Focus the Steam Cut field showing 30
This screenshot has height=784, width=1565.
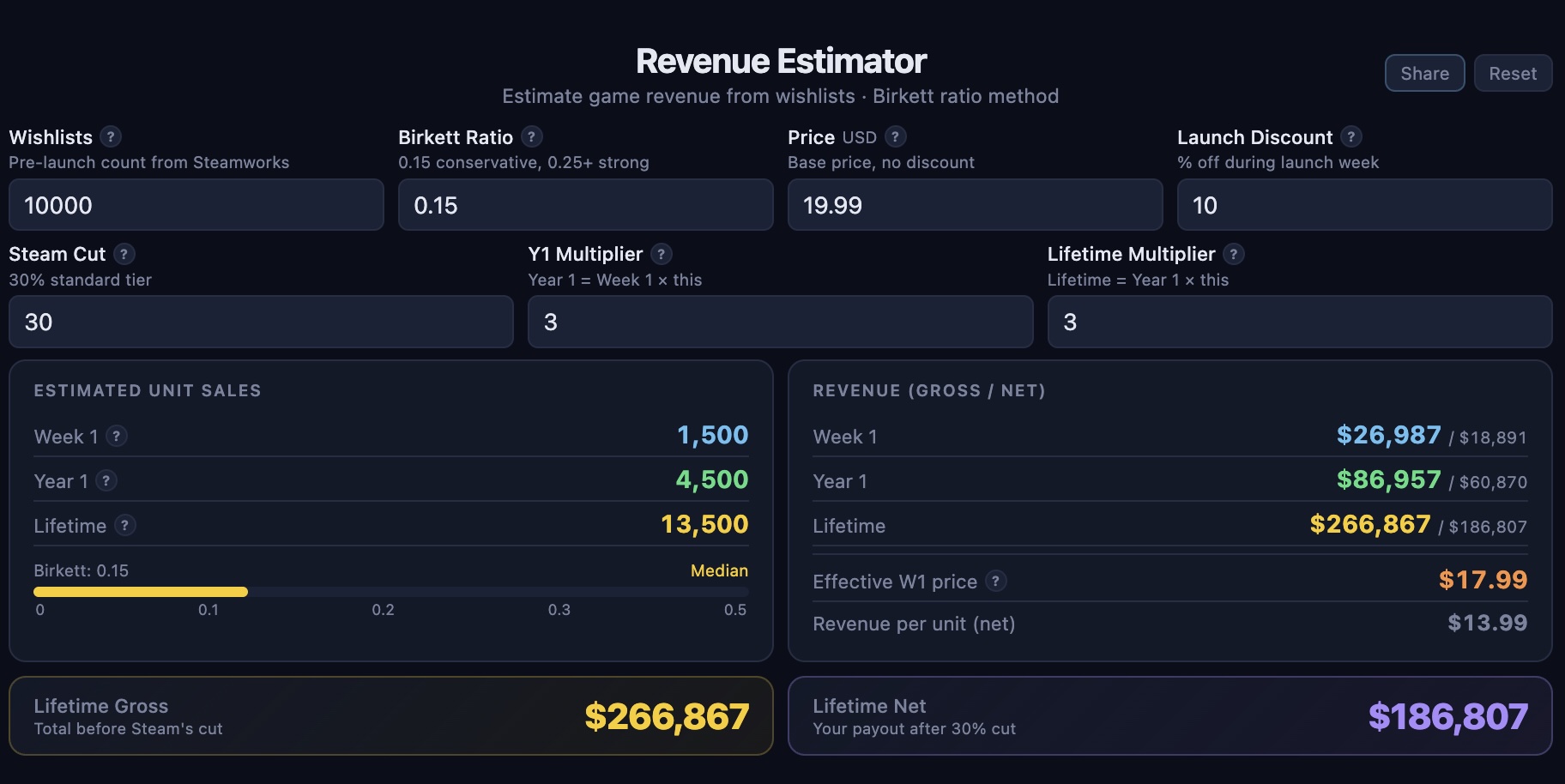261,322
